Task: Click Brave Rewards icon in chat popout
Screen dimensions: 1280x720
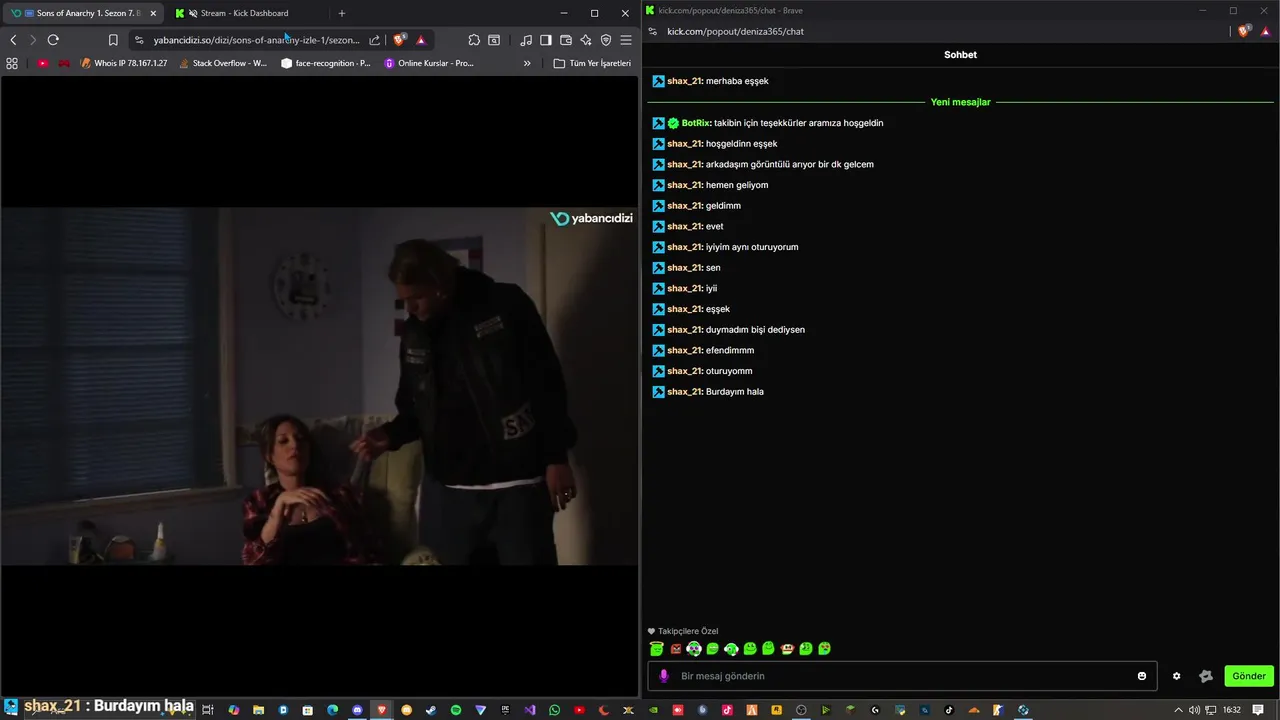Action: click(1265, 31)
